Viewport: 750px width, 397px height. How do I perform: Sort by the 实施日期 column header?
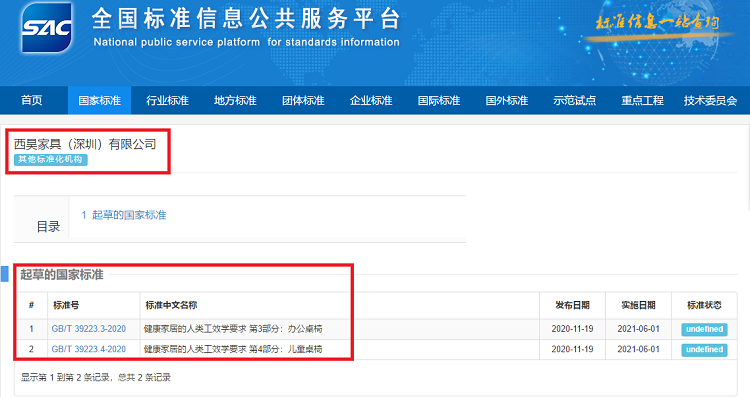click(638, 305)
